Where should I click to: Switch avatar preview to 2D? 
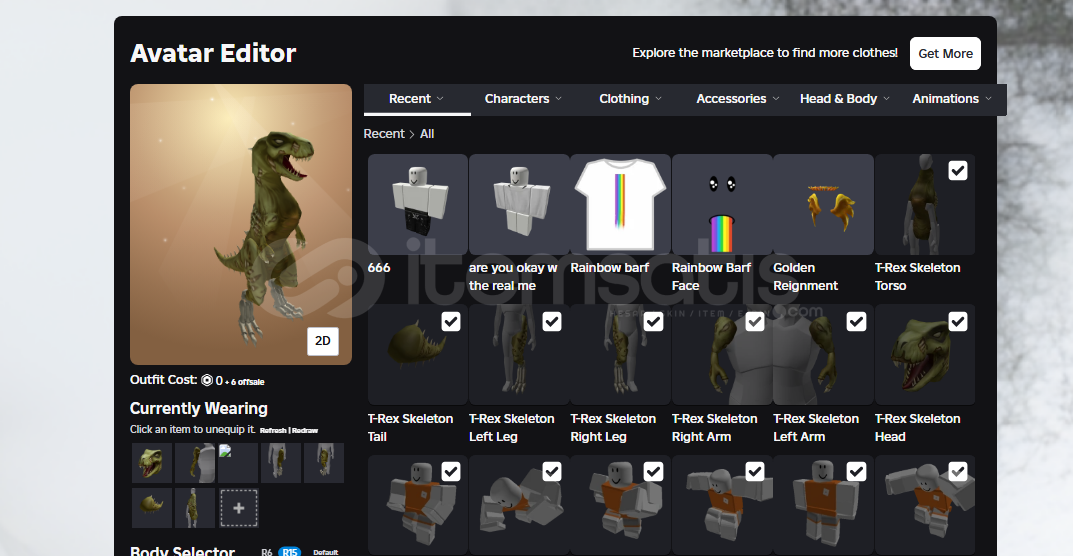tap(323, 341)
